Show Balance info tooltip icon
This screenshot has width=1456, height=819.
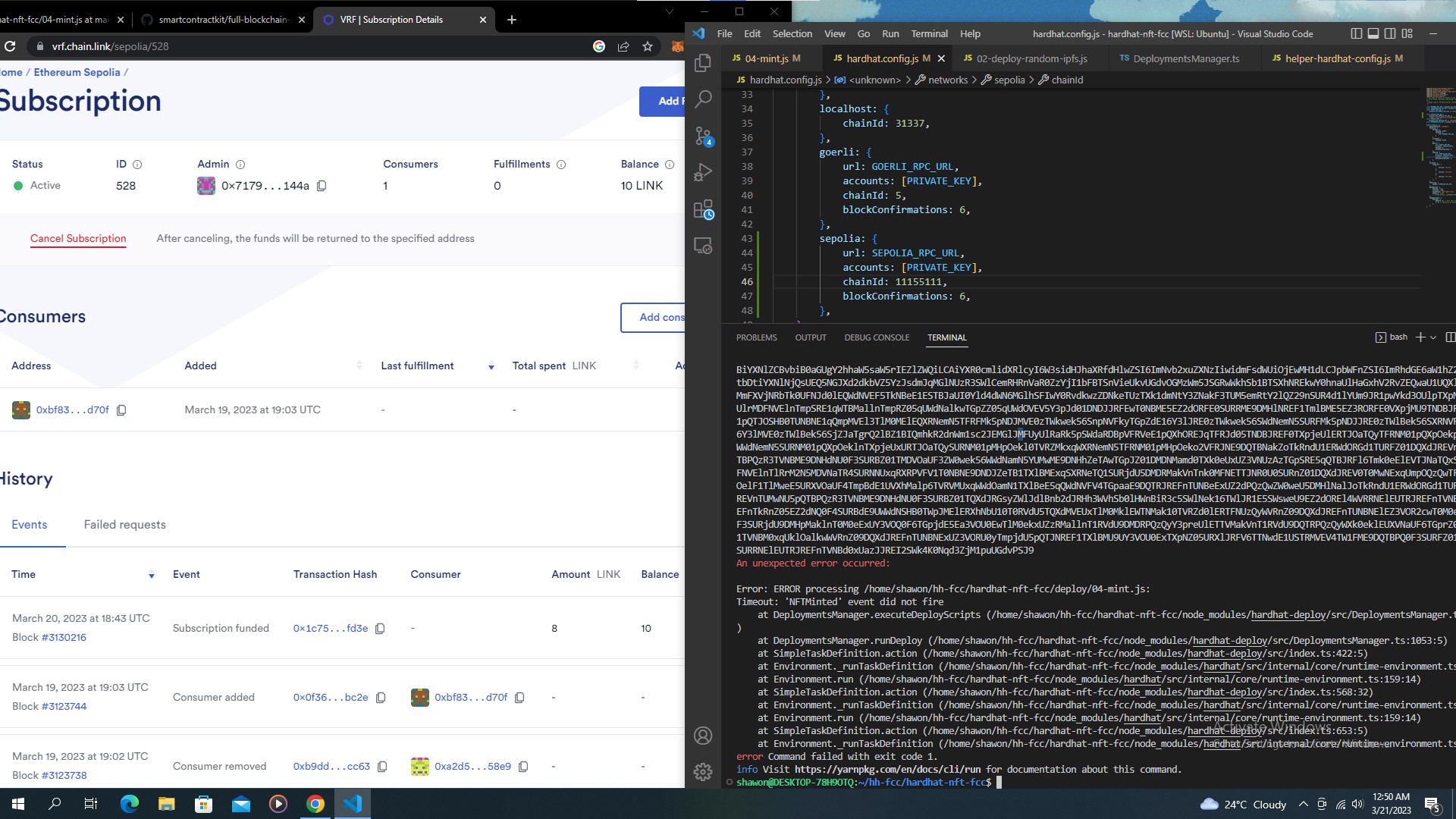pos(670,165)
